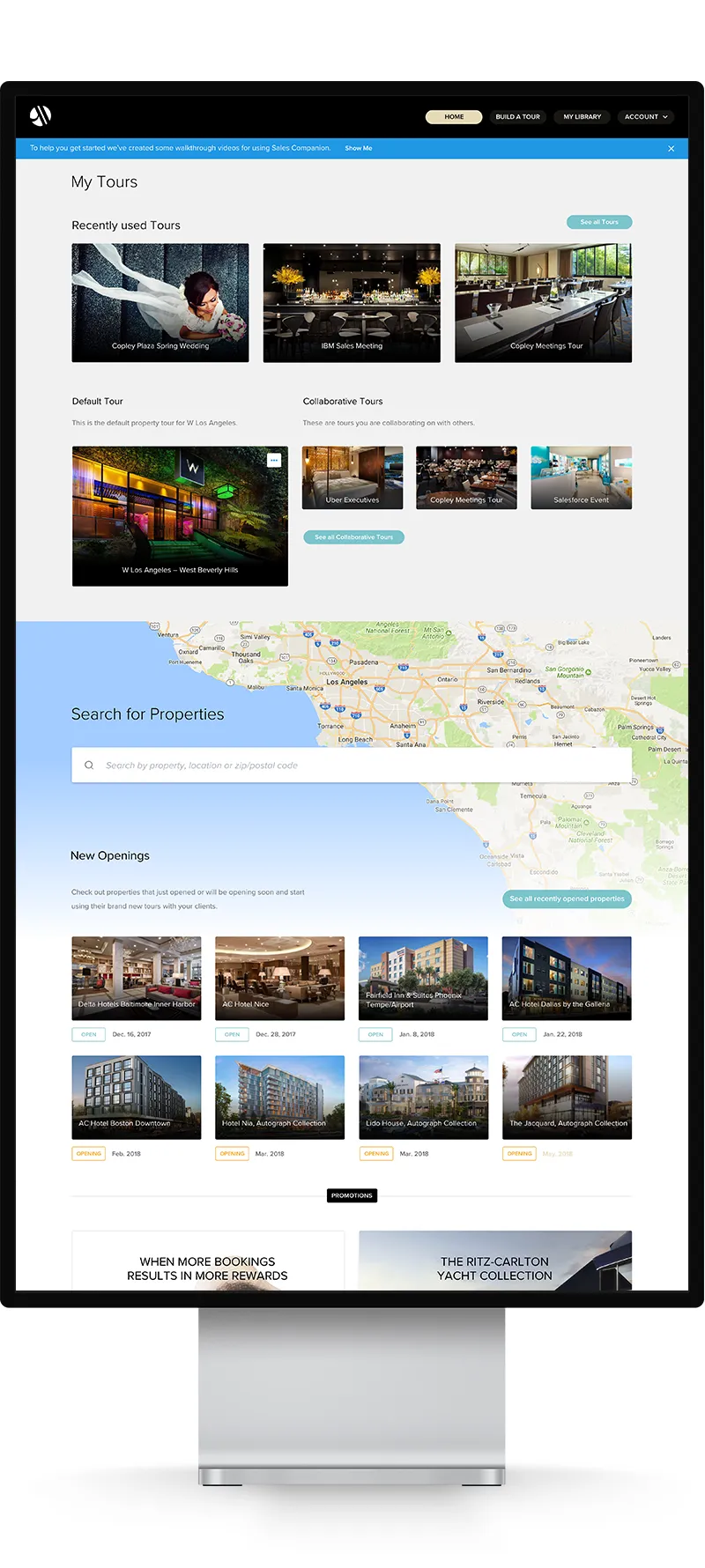Go to the Home tab
The width and height of the screenshot is (705, 1568).
click(454, 116)
